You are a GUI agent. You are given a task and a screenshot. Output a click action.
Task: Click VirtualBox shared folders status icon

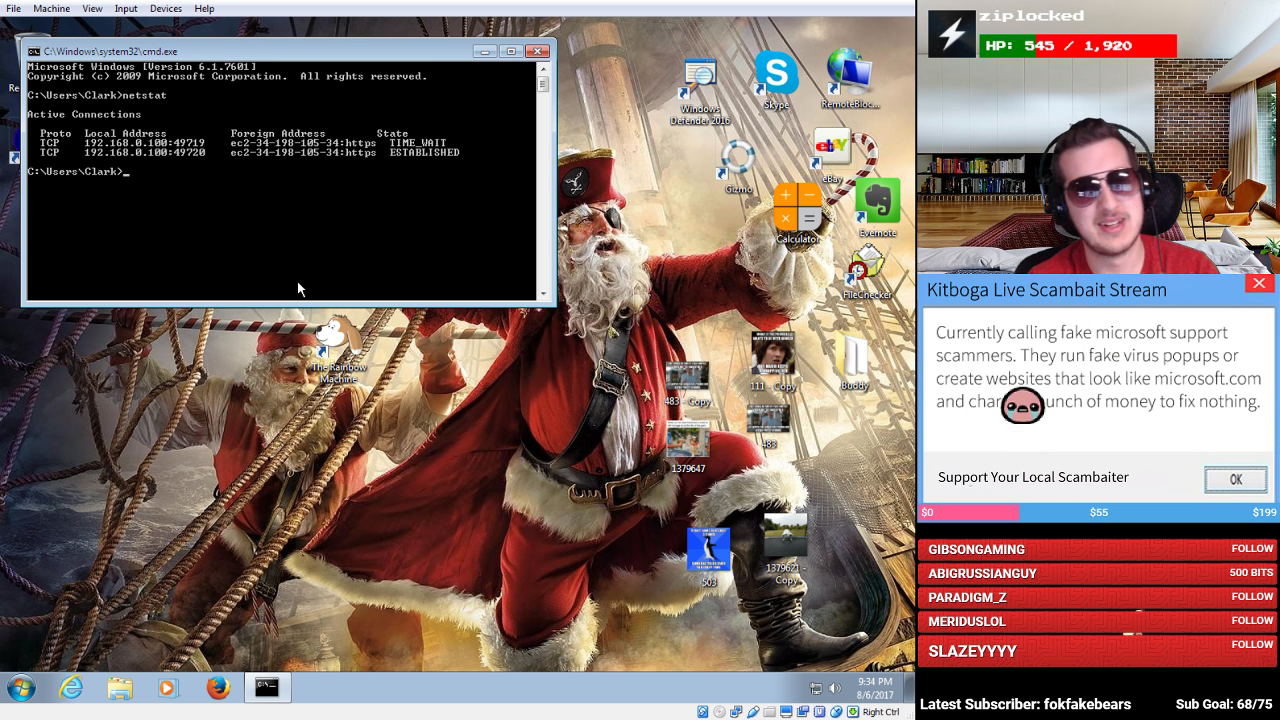coord(770,712)
